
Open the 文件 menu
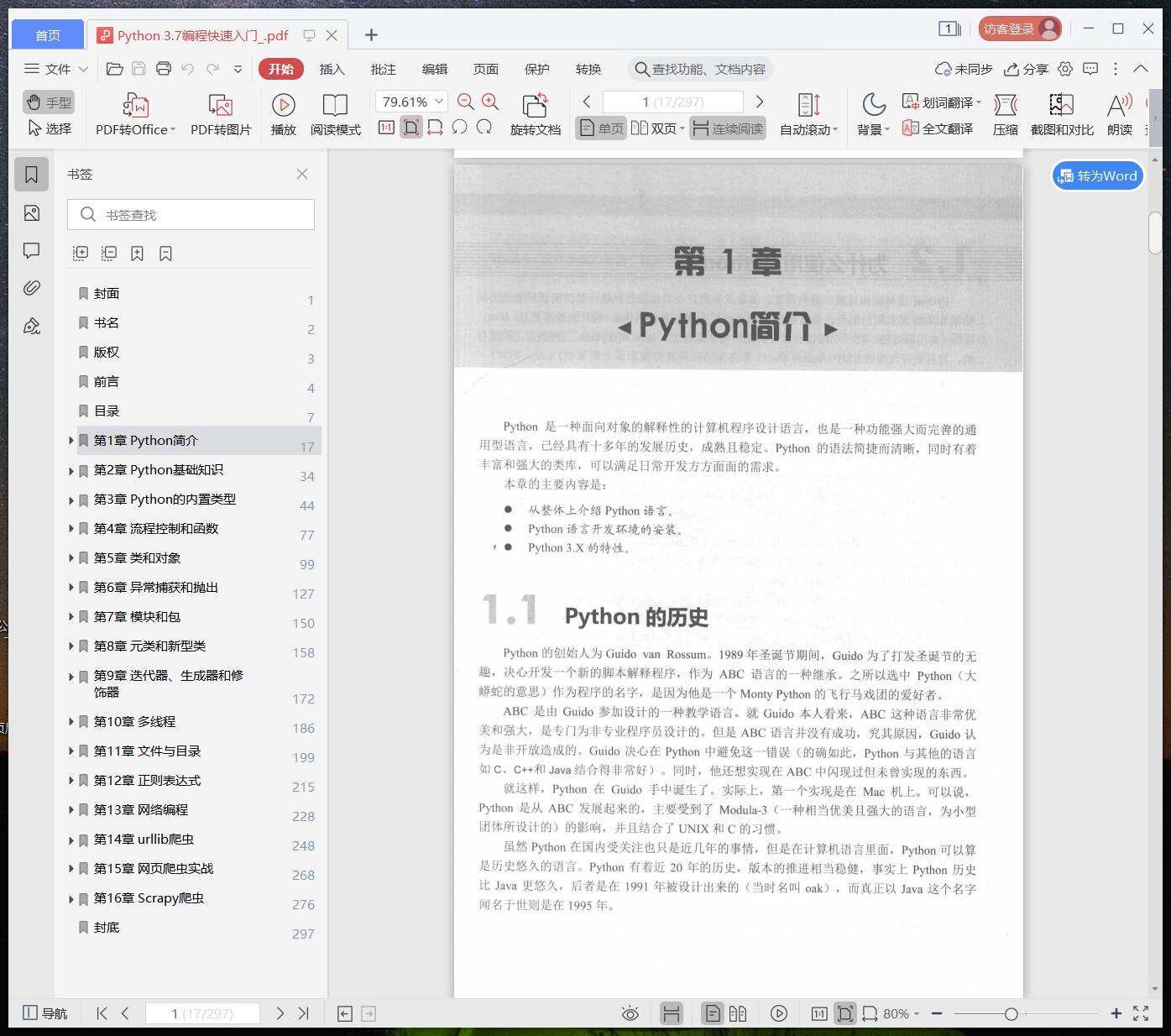pos(56,69)
